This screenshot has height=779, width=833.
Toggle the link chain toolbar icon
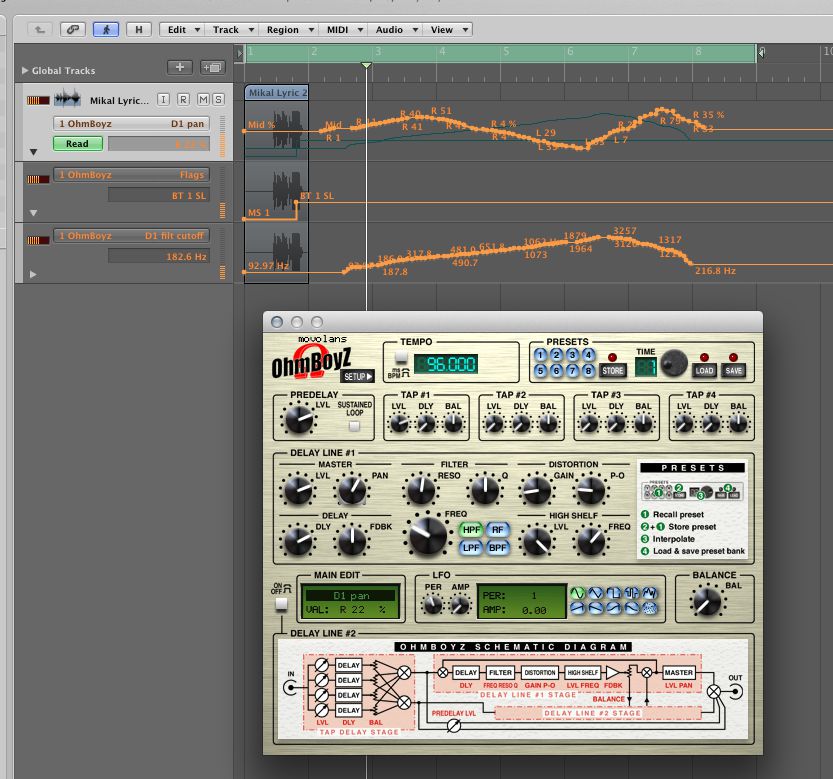pos(73,30)
